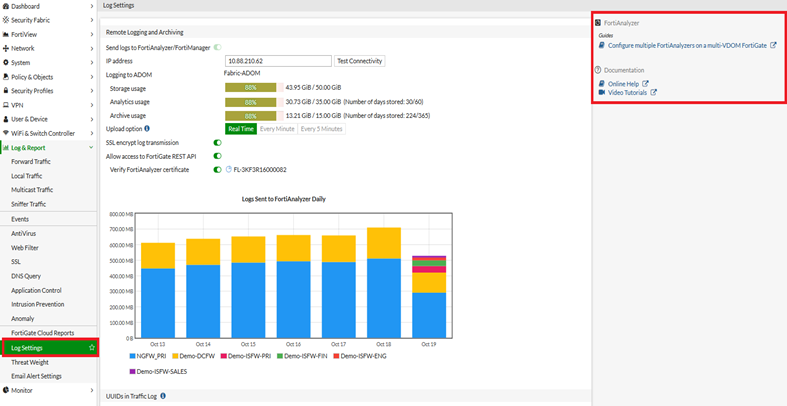Click the User & Device person icon
Screen dimensions: 787x406
6,119
